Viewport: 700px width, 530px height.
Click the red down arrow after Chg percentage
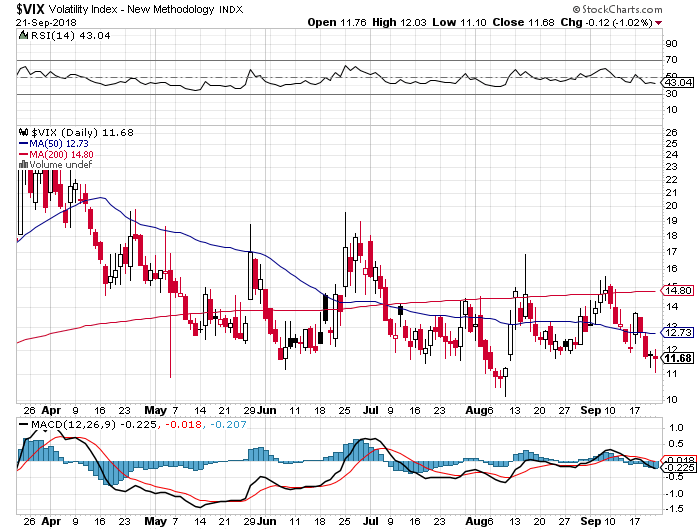(x=658, y=23)
